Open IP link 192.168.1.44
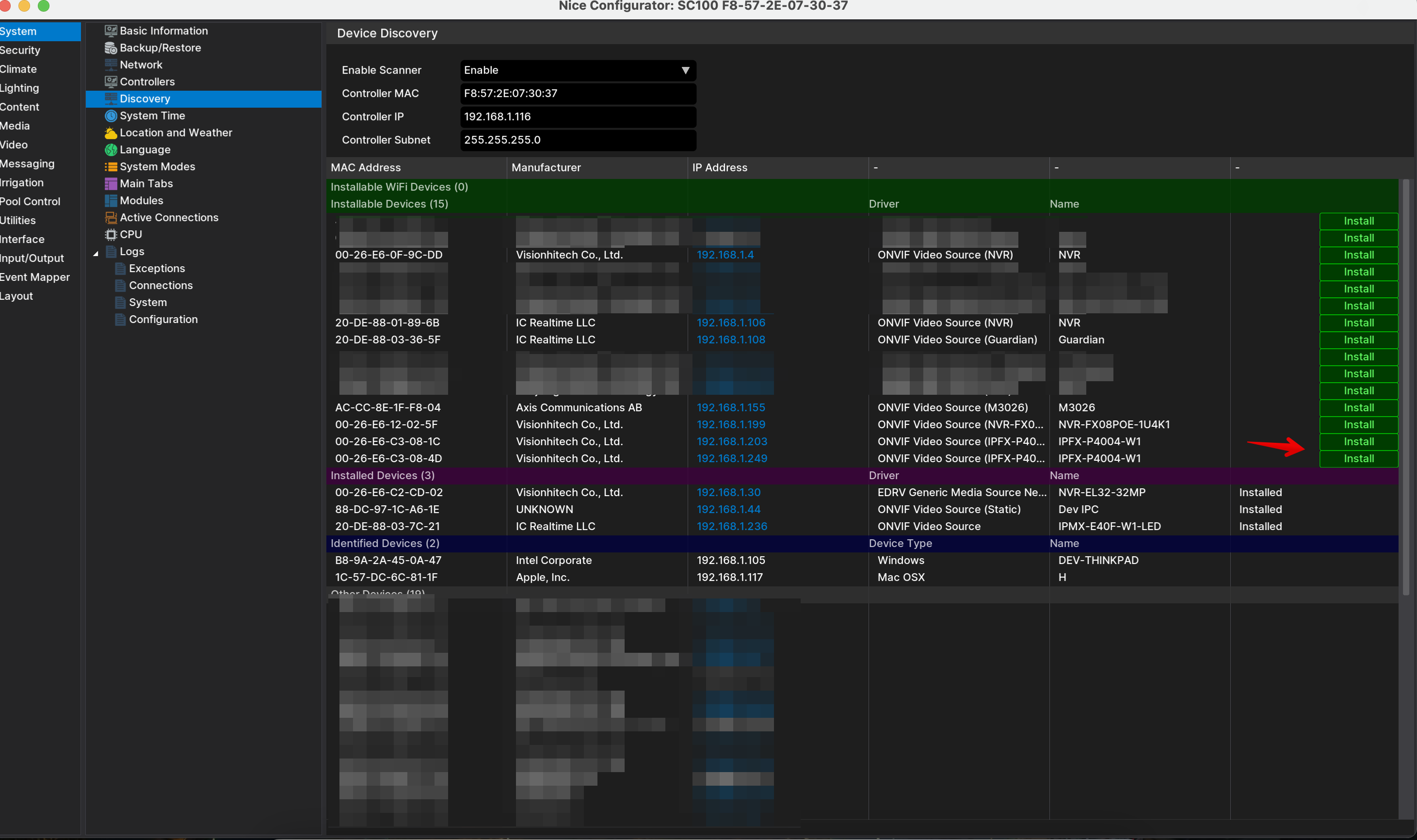Screen dimensions: 1417x840 [x=728, y=509]
